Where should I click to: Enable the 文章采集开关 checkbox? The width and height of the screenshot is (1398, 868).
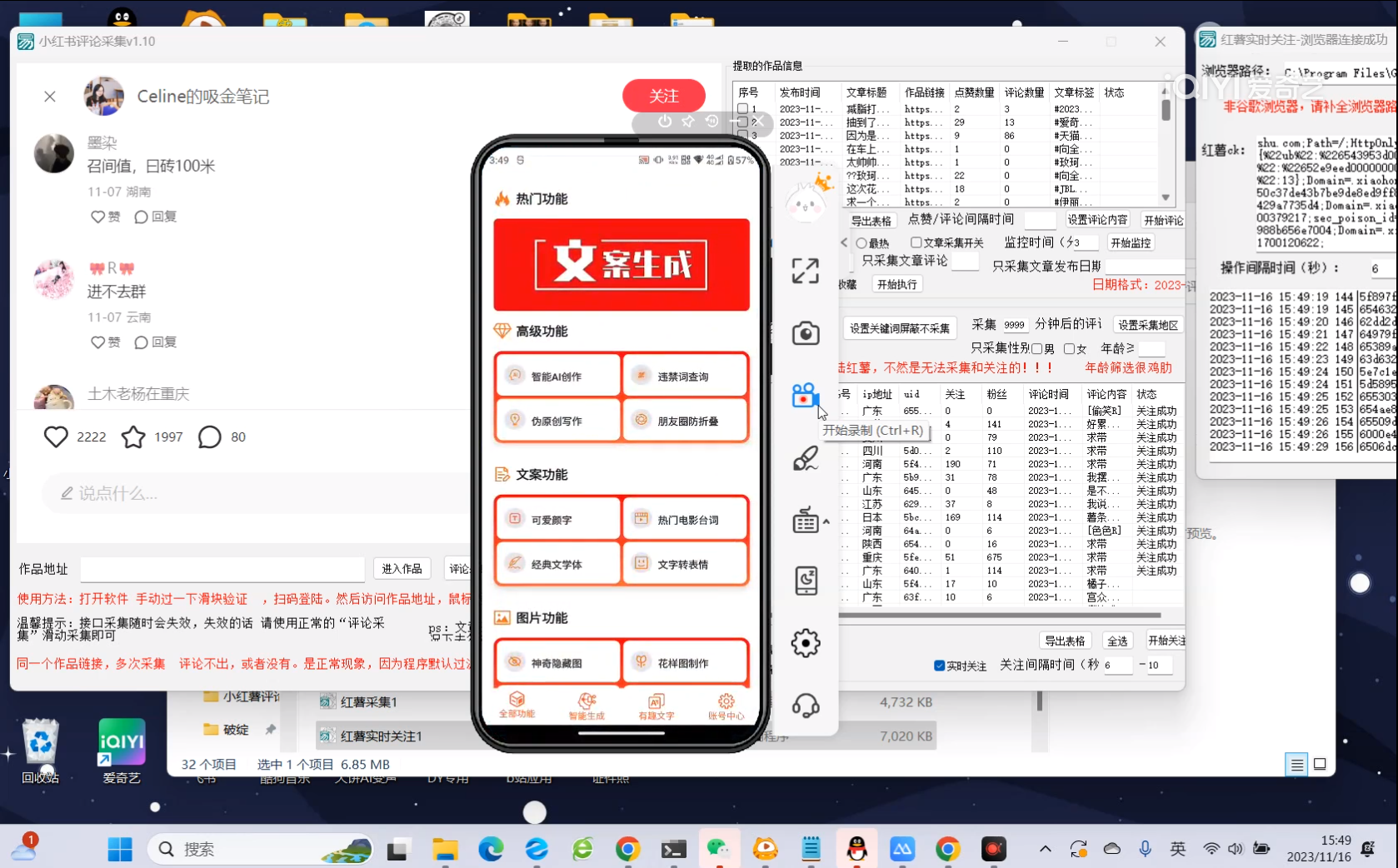click(915, 242)
